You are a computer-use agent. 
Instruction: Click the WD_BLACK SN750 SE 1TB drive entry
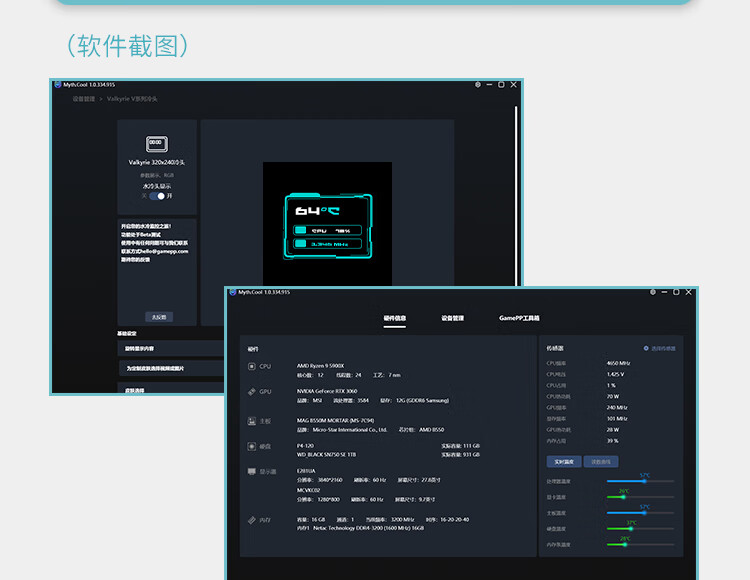326,455
